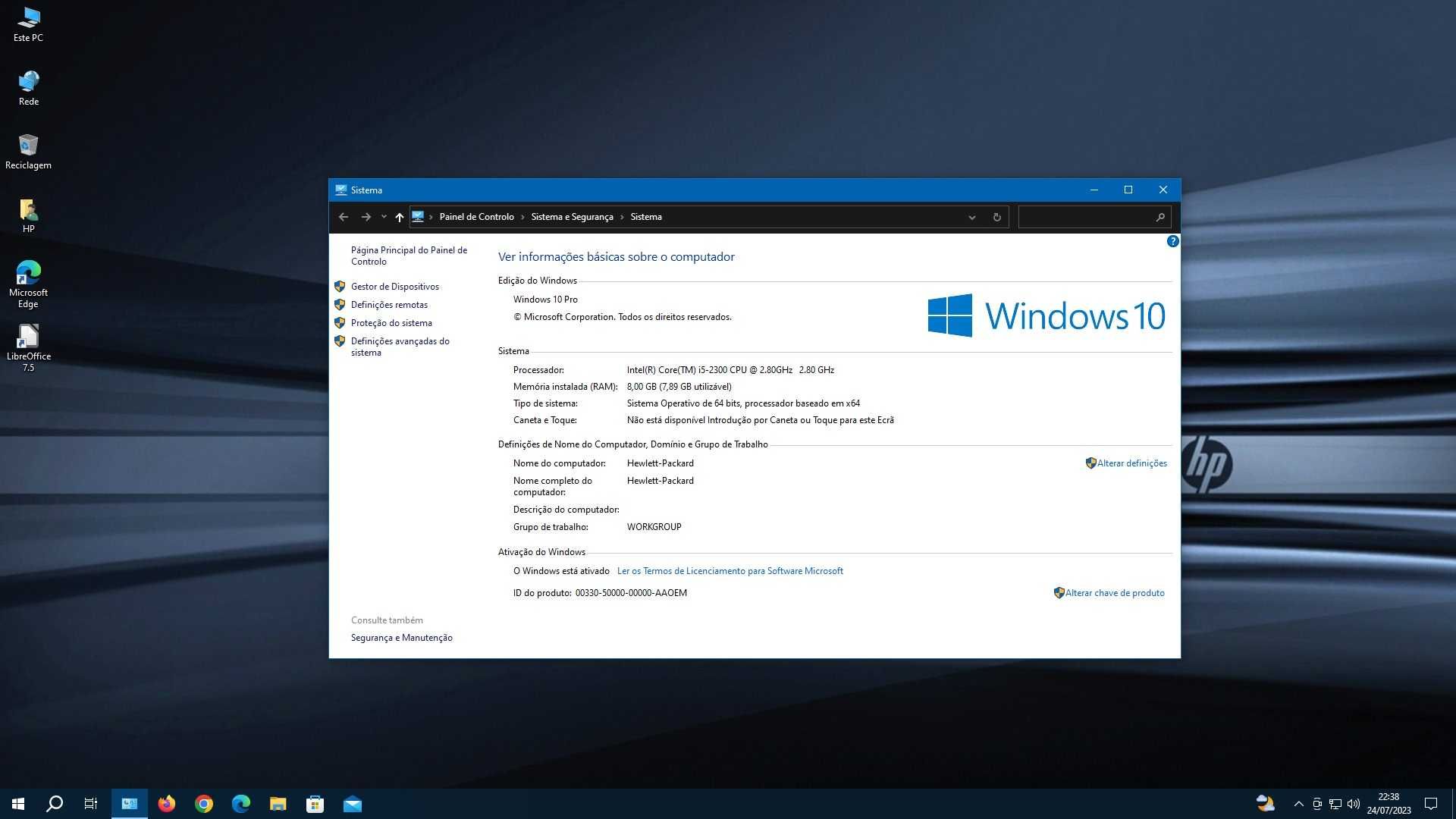Click 8,00 GB RAM value text

(x=679, y=387)
